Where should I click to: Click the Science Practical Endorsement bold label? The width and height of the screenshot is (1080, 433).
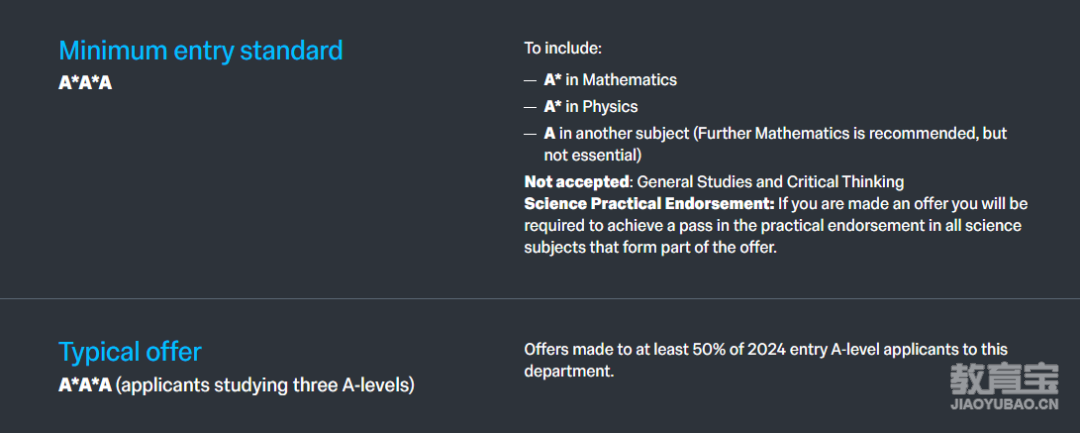click(650, 204)
